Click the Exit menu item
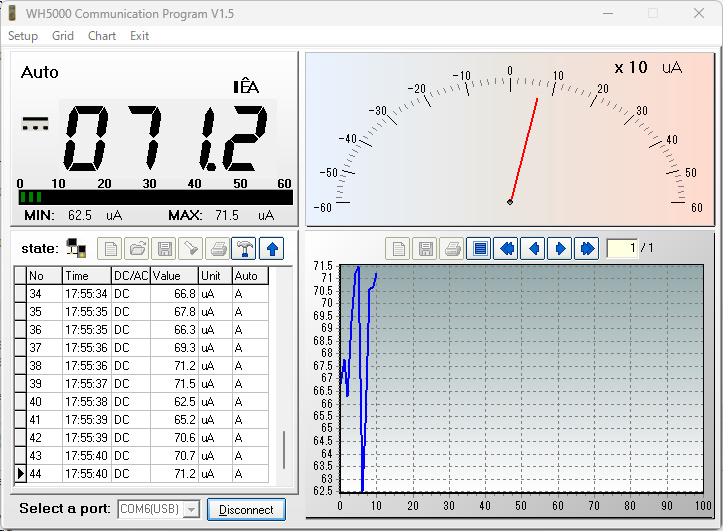 tap(139, 36)
